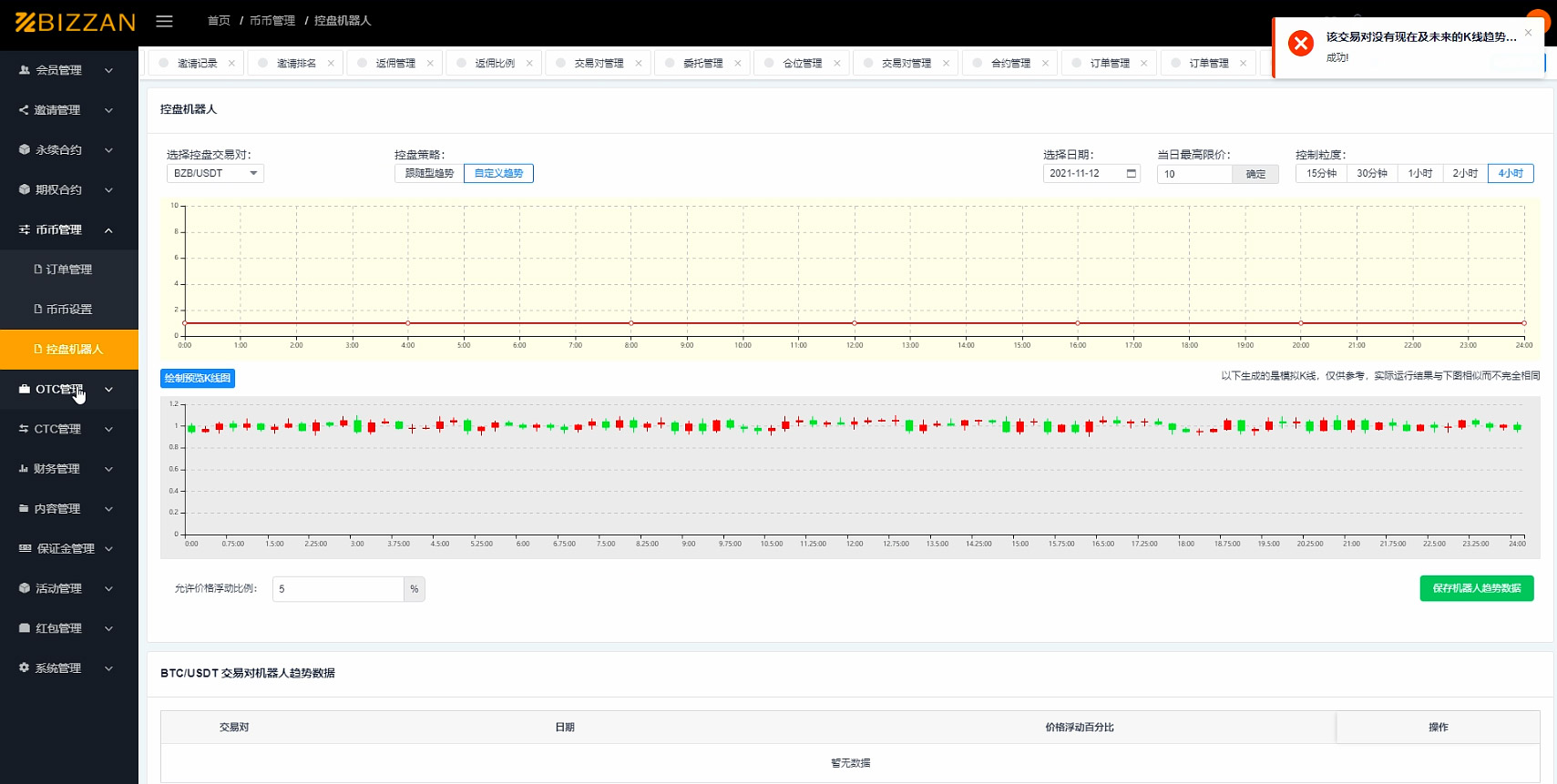The image size is (1557, 784).
Task: Open the calendar icon in date field
Action: [1132, 174]
